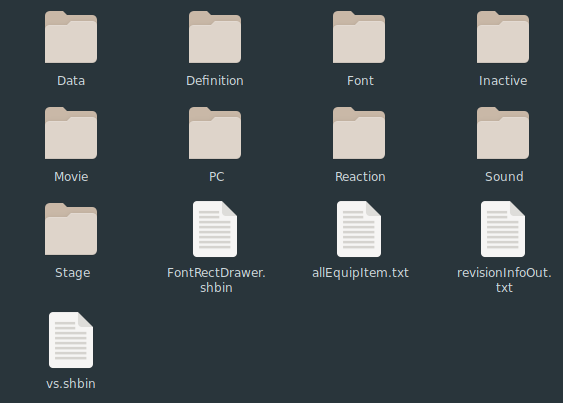The image size is (563, 403).
Task: Click the 'Inactive' folder name label
Action: (x=503, y=81)
